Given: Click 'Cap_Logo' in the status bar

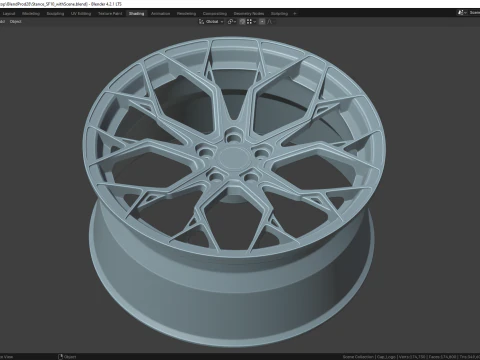Looking at the screenshot, I should tap(386, 357).
